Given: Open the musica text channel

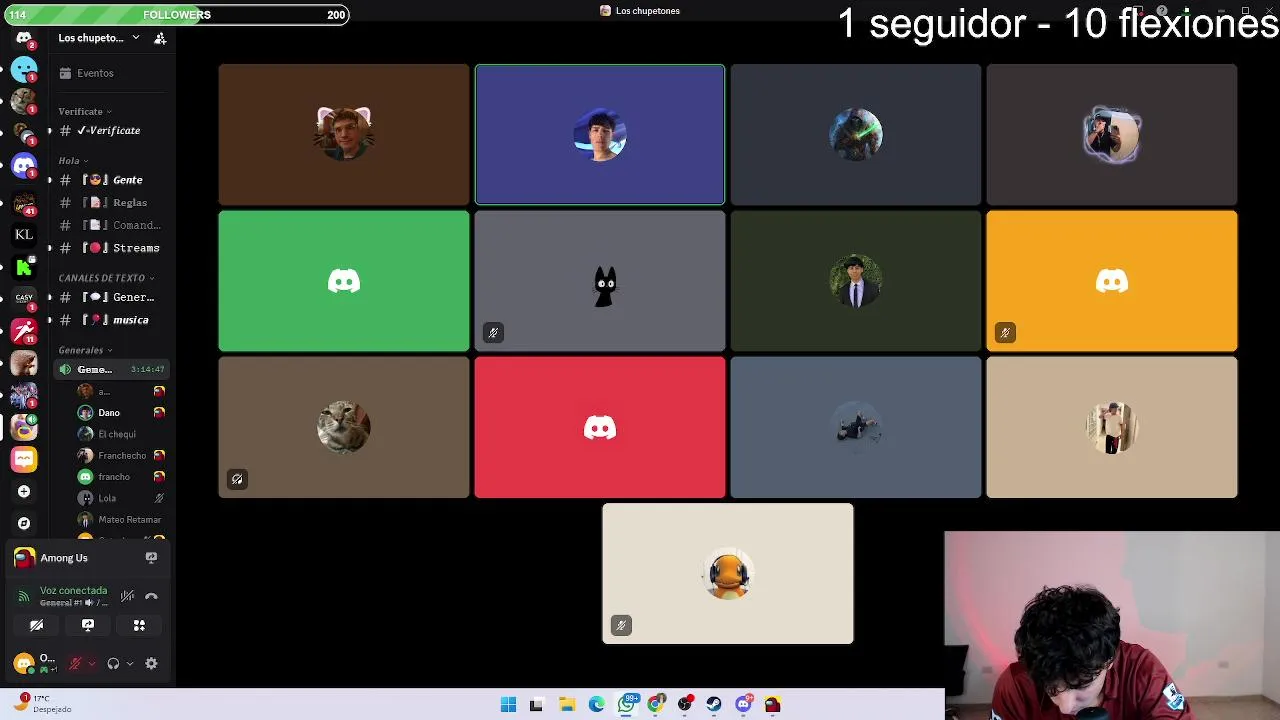Looking at the screenshot, I should (x=110, y=320).
